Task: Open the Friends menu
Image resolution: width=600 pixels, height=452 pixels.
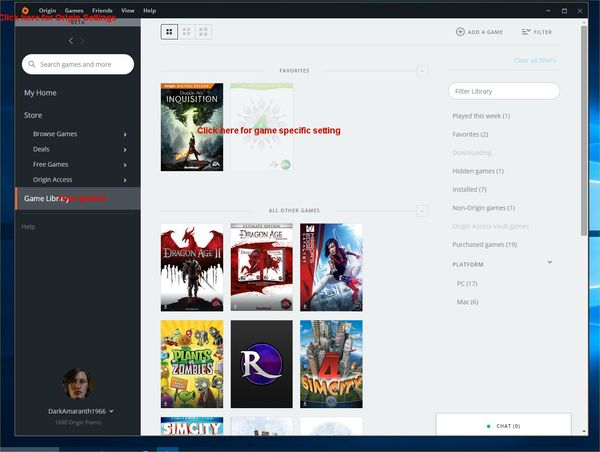Action: [x=102, y=11]
